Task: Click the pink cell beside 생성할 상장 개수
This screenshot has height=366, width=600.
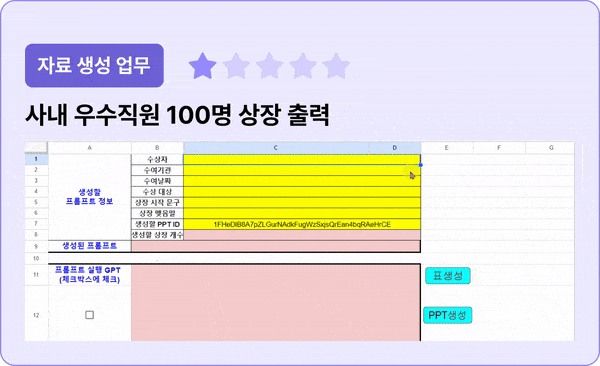Action: click(302, 235)
